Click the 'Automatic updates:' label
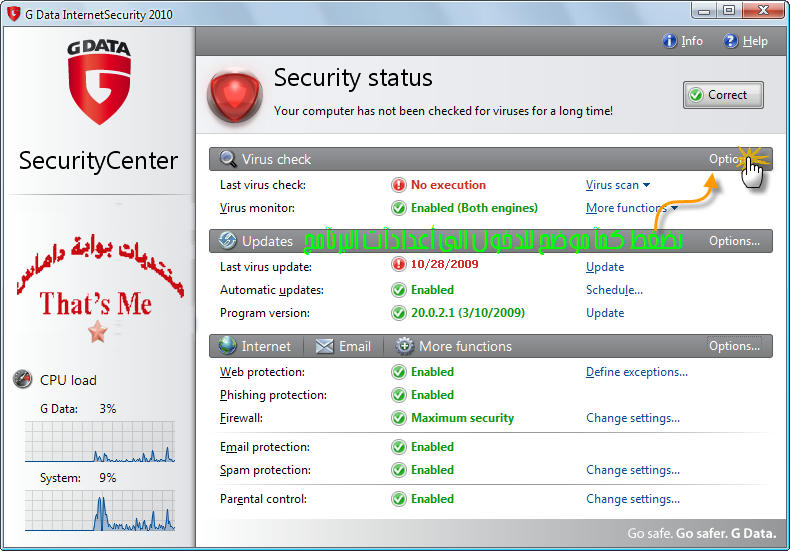The image size is (790, 551). [272, 290]
